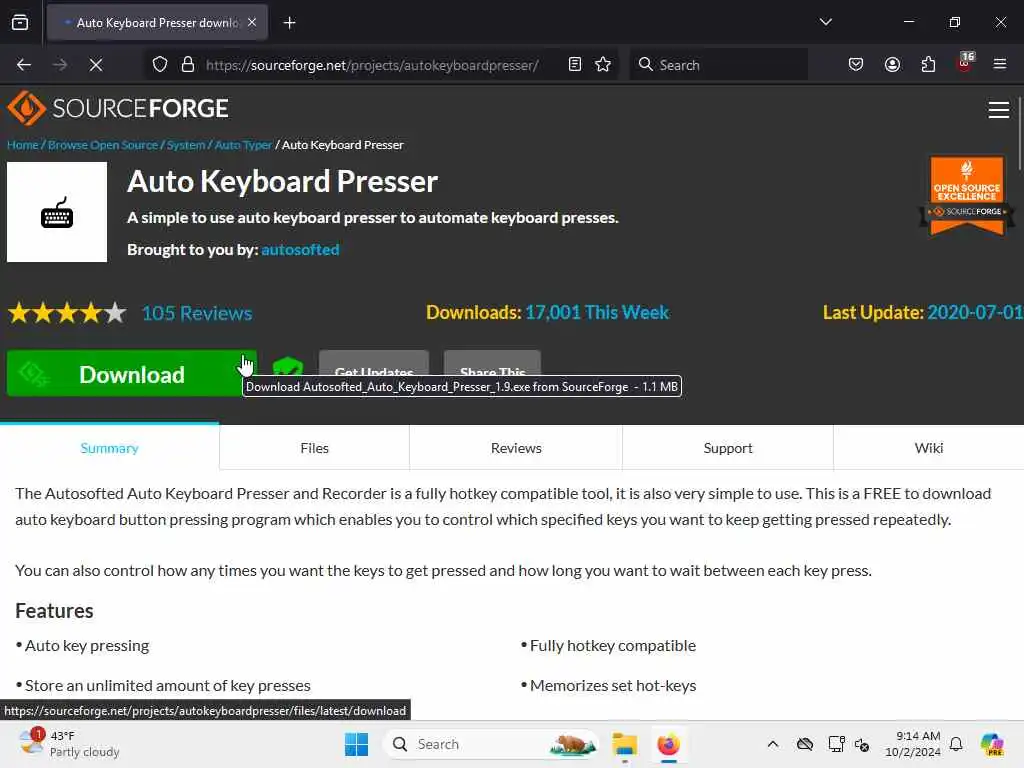1024x768 pixels.
Task: Click the Open Source Excellence badge
Action: pos(967,195)
